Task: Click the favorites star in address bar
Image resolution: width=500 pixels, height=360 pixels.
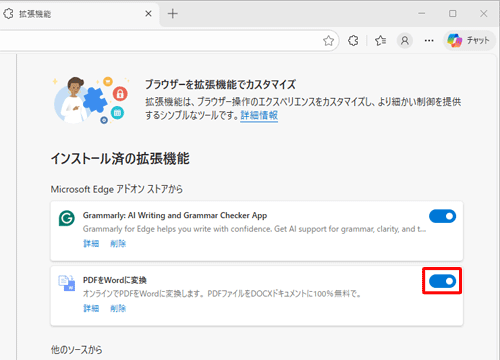Action: point(328,41)
